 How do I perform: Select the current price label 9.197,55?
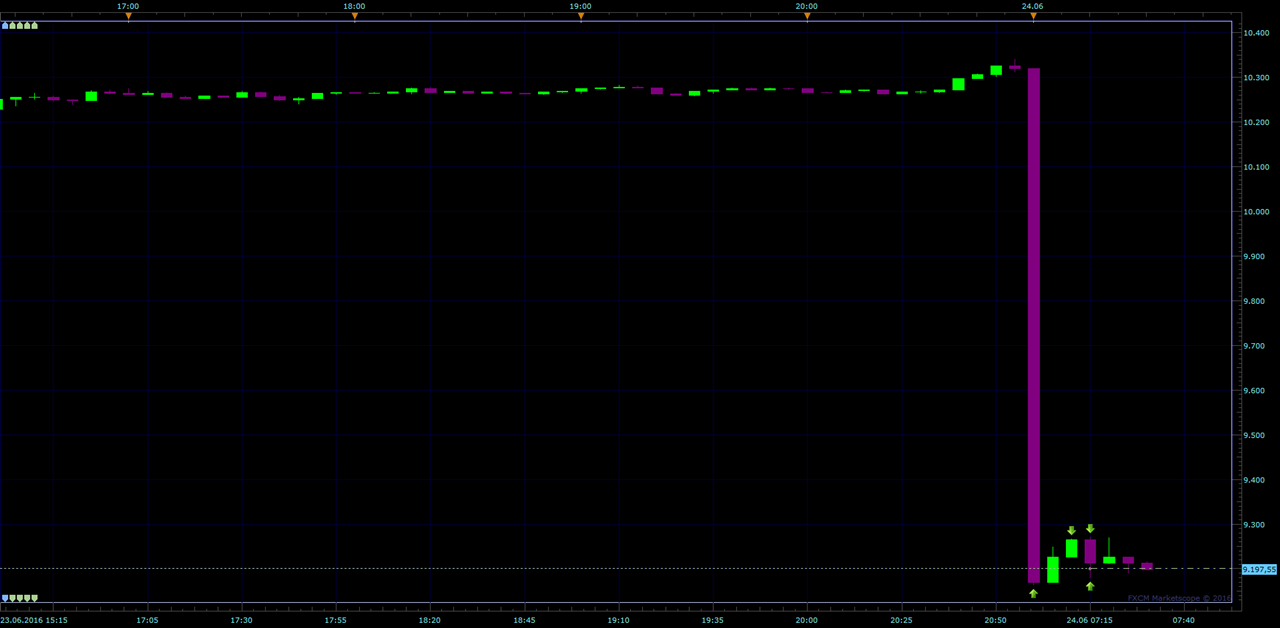click(x=1259, y=569)
